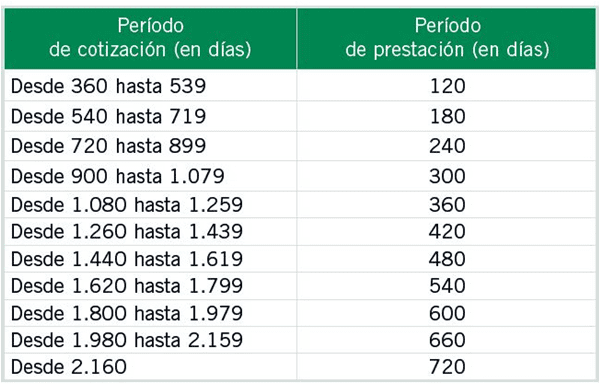Viewport: 599px width, 384px height.
Task: Select the 'Desde 900 hasta 1.079' cell
Action: pyautogui.click(x=150, y=176)
